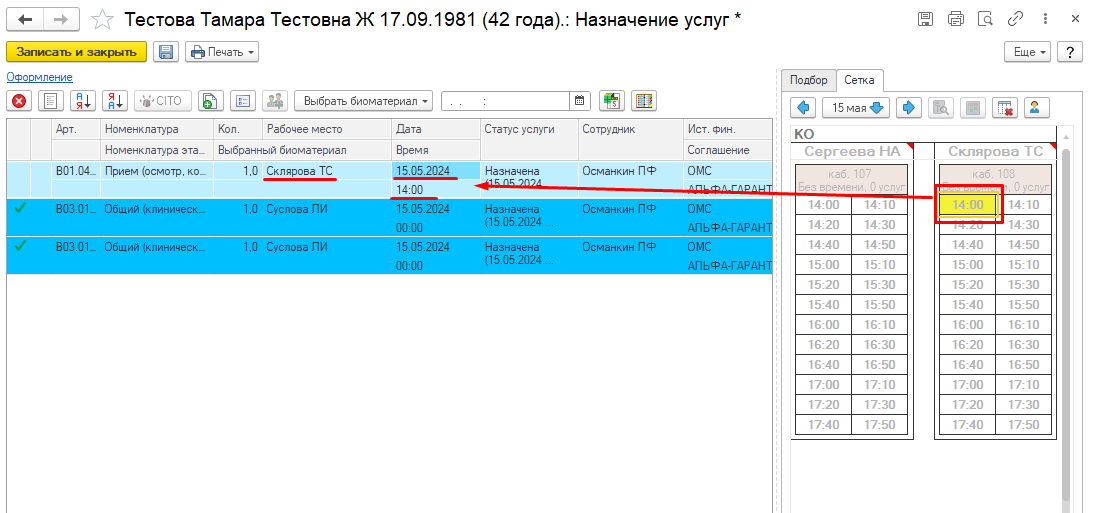The width and height of the screenshot is (1093, 513).
Task: Sort services descending (Я-А)
Action: click(x=115, y=101)
